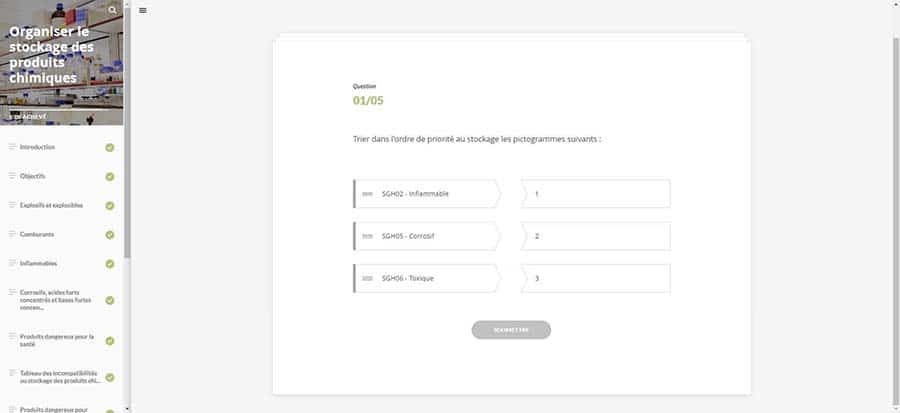Click the list icon beside Introduction

click(x=12, y=147)
